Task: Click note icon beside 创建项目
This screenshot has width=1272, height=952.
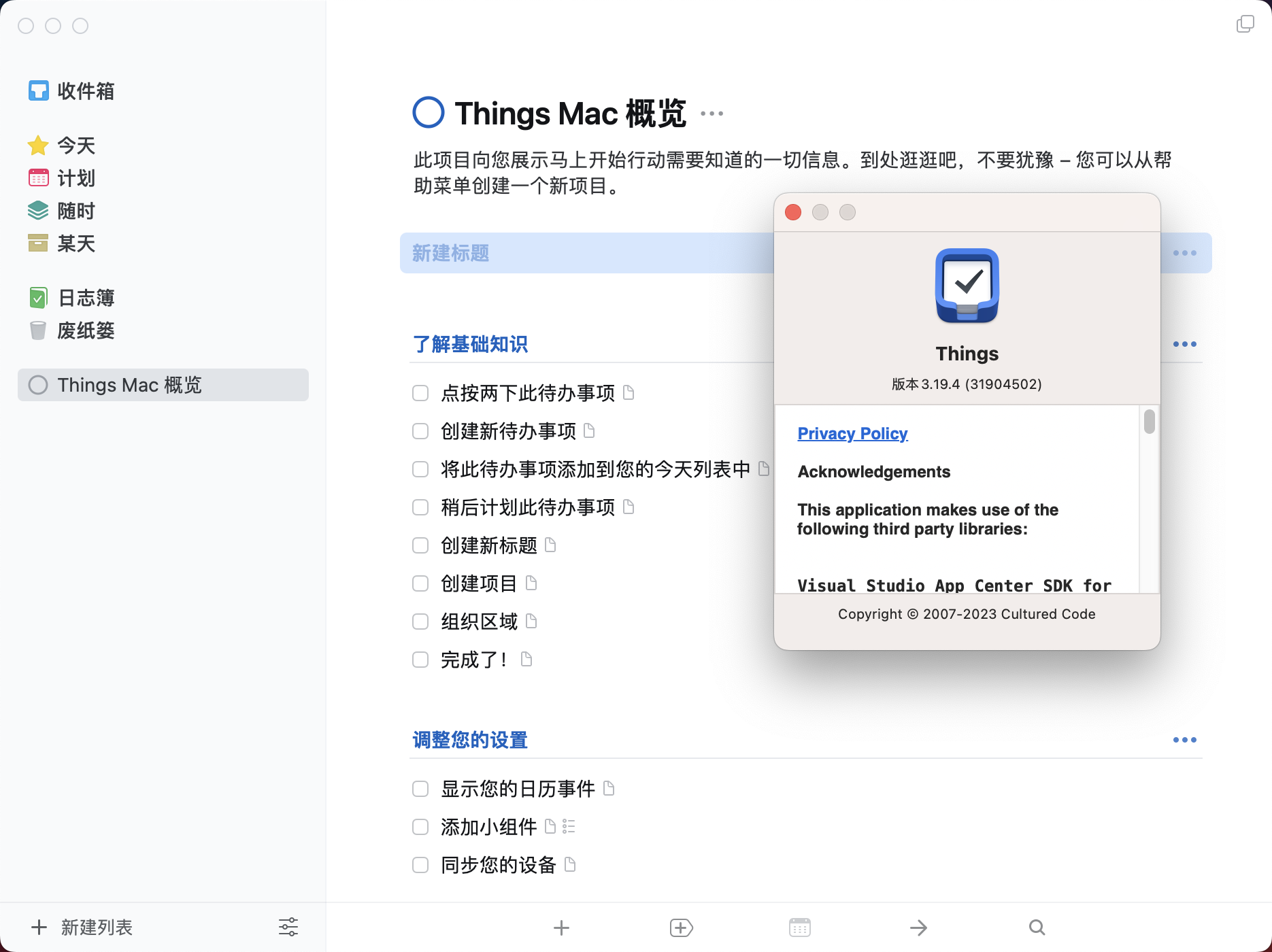Action: (x=532, y=583)
